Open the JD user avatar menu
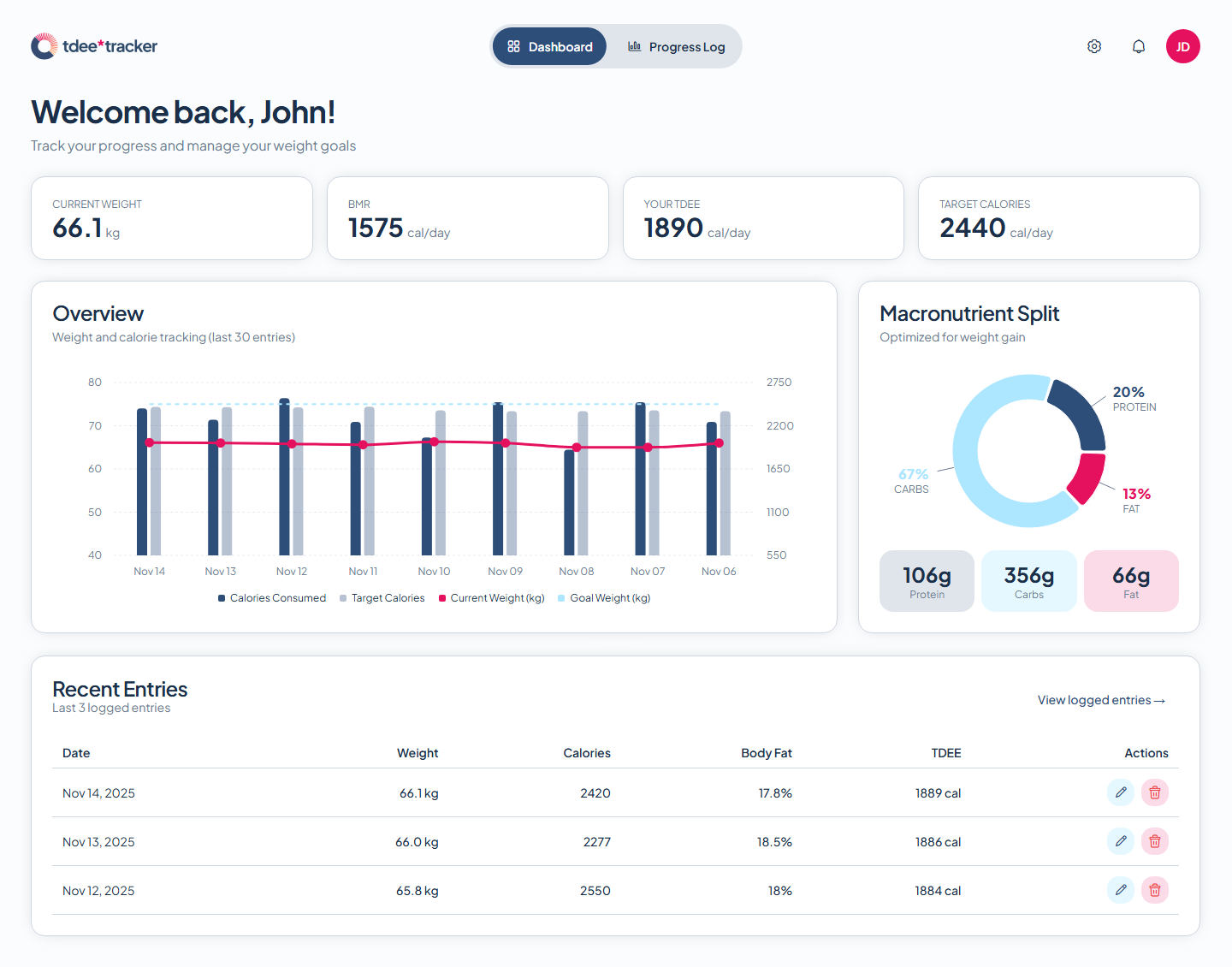 click(x=1183, y=46)
